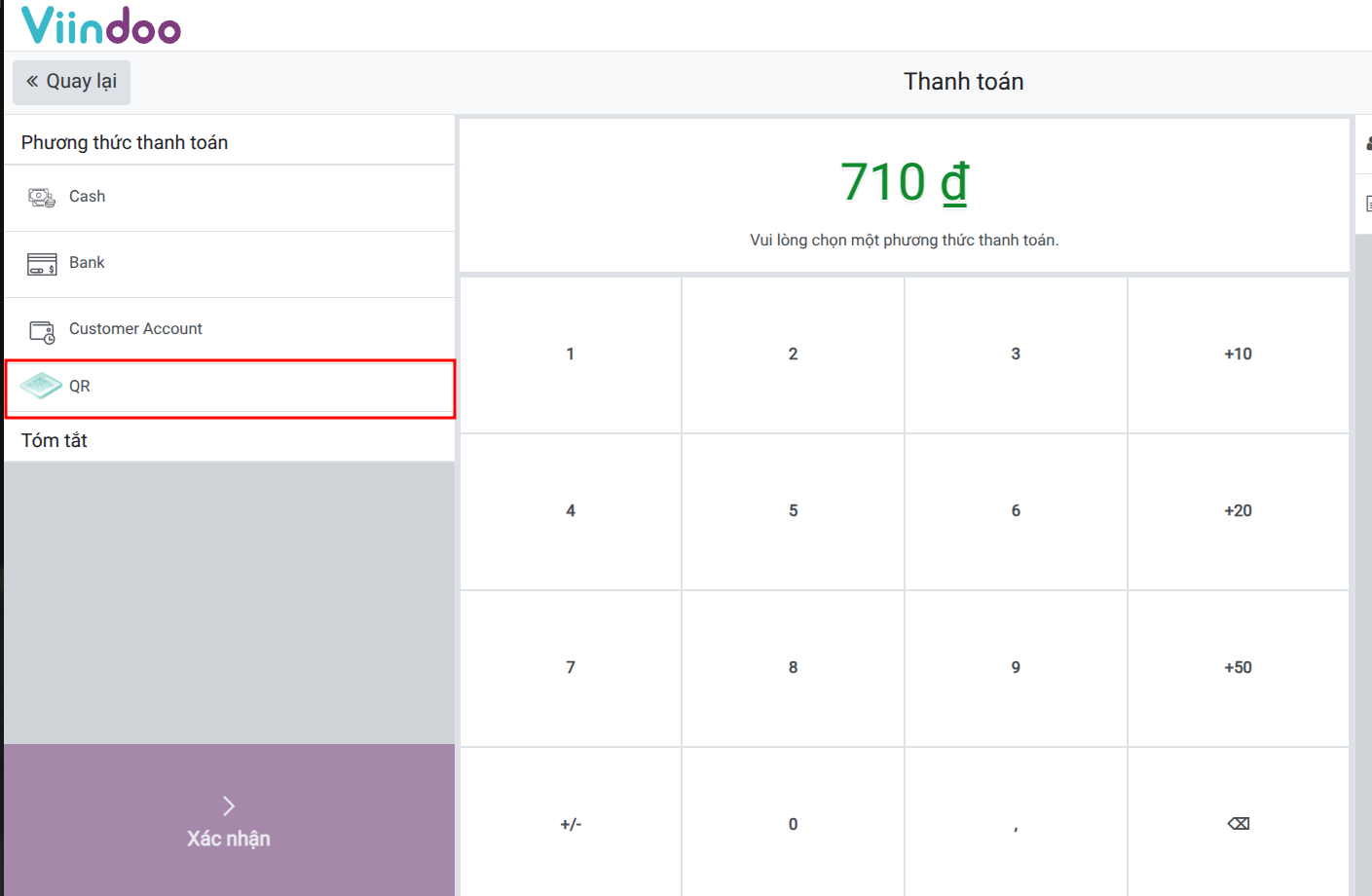
Task: Click the invoice icon at right edge
Action: click(1367, 204)
